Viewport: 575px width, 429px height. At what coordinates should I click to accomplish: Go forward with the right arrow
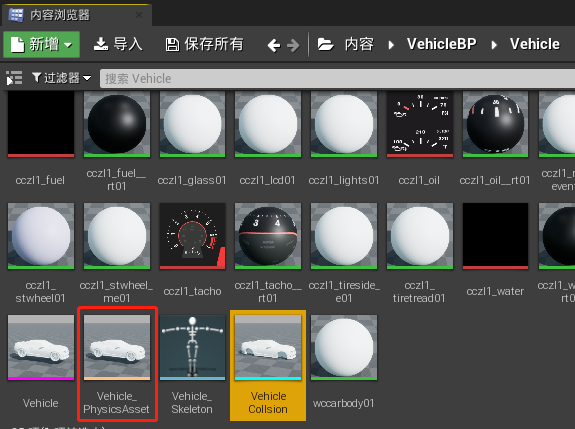[x=293, y=45]
